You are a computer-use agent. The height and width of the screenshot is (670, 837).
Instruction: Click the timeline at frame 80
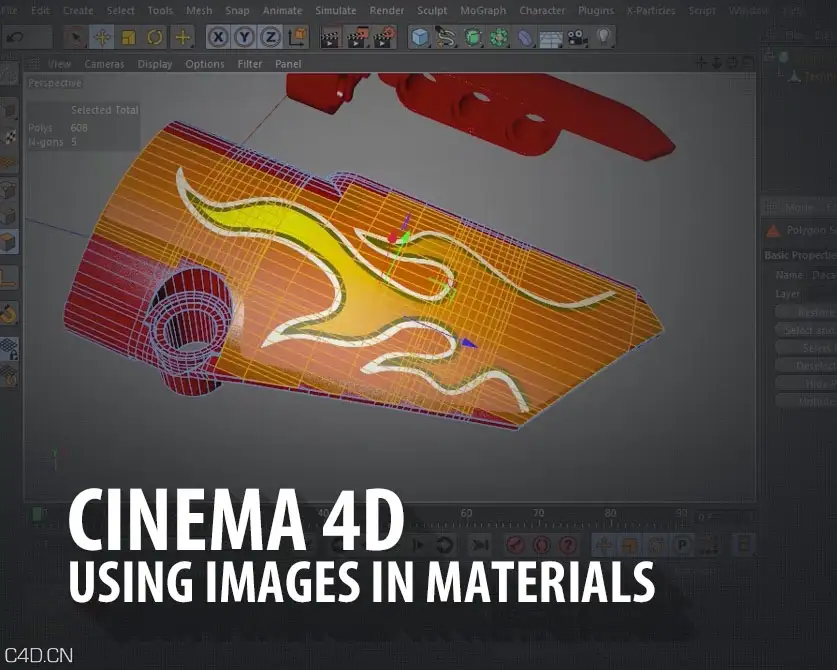pos(610,514)
